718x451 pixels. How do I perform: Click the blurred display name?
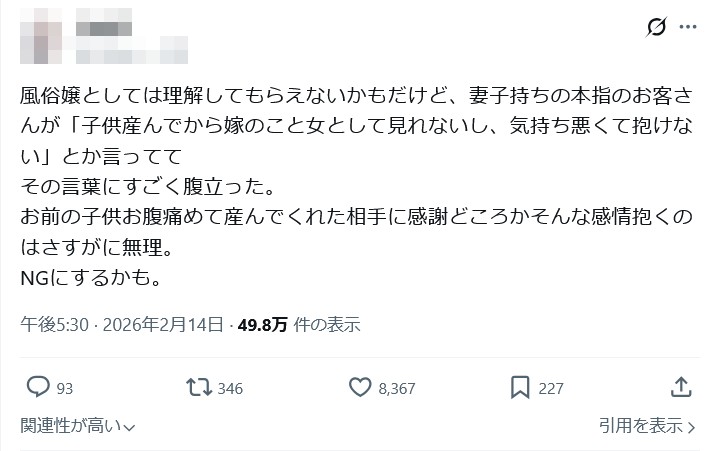point(105,27)
